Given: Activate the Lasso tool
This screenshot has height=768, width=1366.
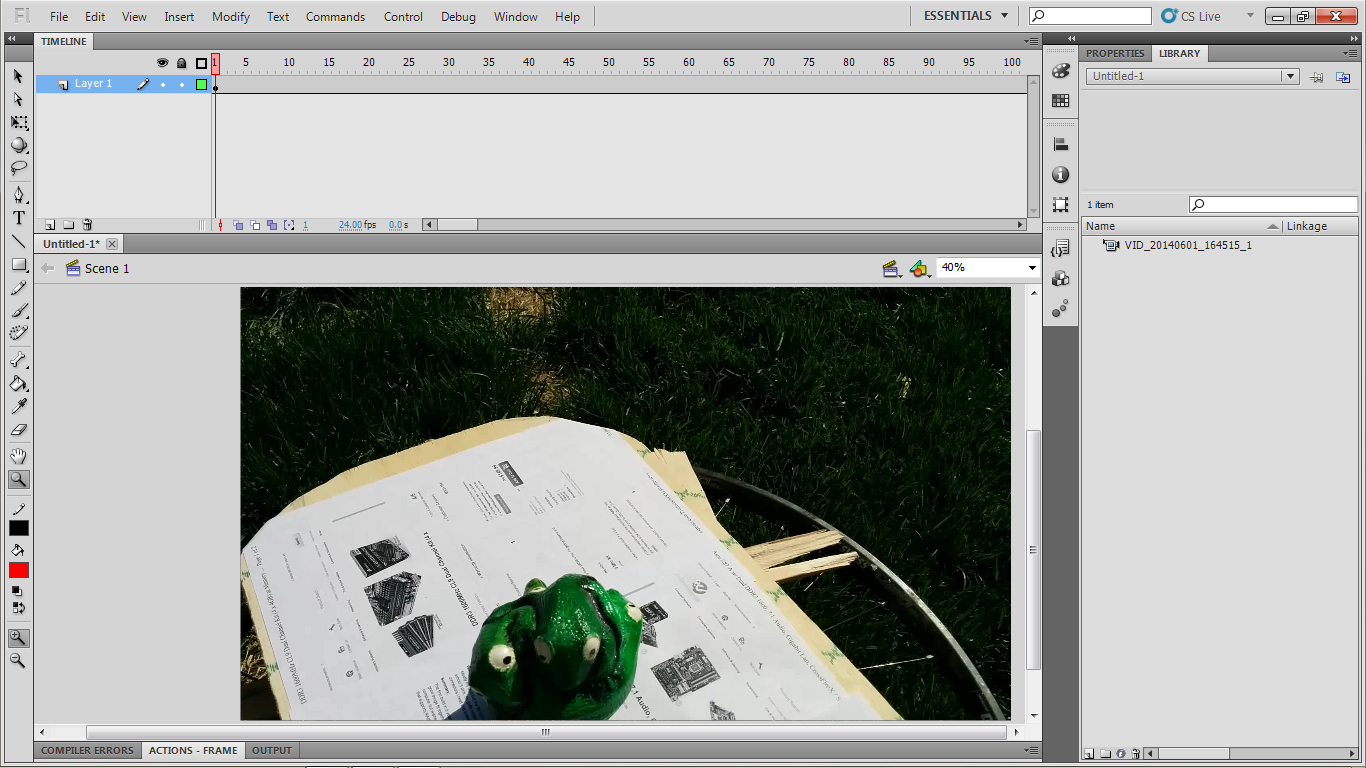Looking at the screenshot, I should point(18,168).
